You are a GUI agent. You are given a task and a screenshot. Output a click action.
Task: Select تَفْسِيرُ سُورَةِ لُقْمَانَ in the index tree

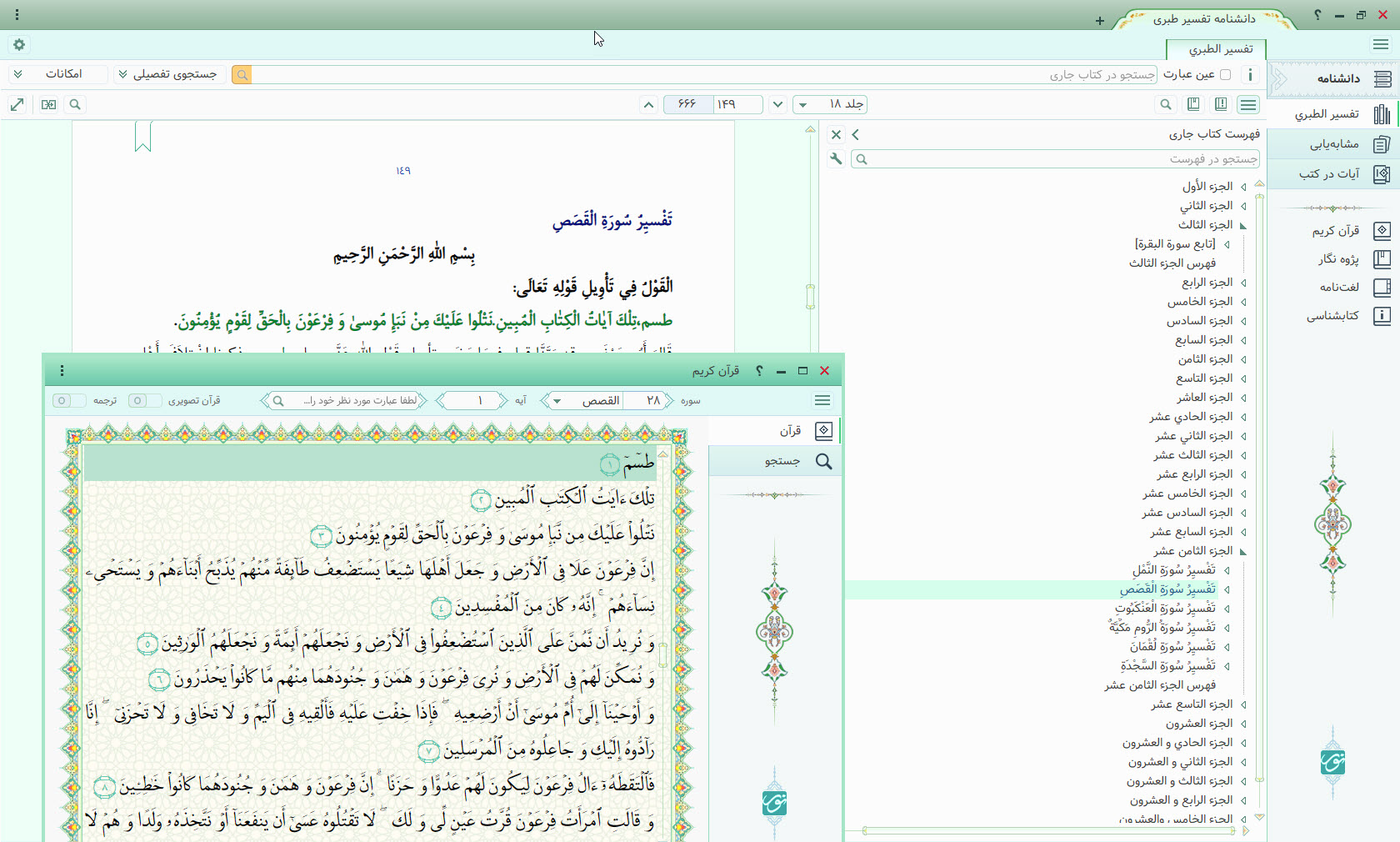(x=1172, y=647)
